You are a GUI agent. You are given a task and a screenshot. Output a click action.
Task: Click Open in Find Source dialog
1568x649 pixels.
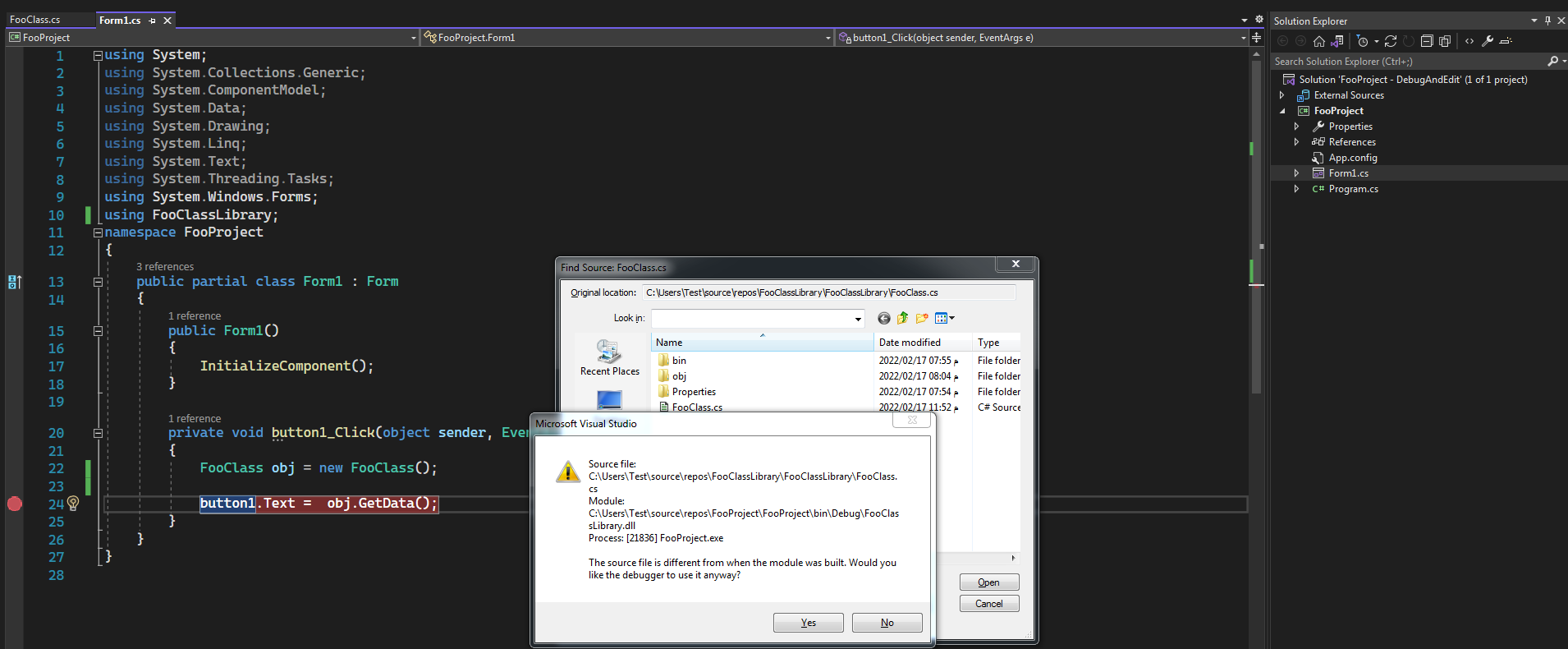click(989, 582)
